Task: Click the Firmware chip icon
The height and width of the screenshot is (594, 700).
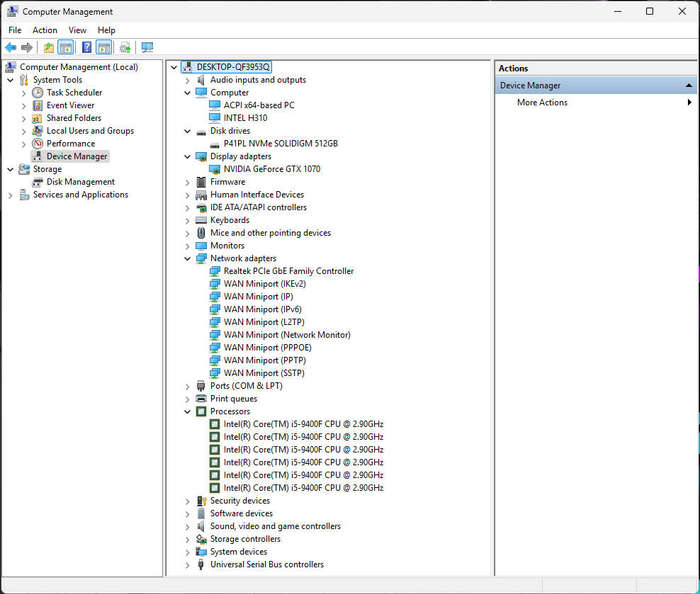Action: click(x=201, y=182)
